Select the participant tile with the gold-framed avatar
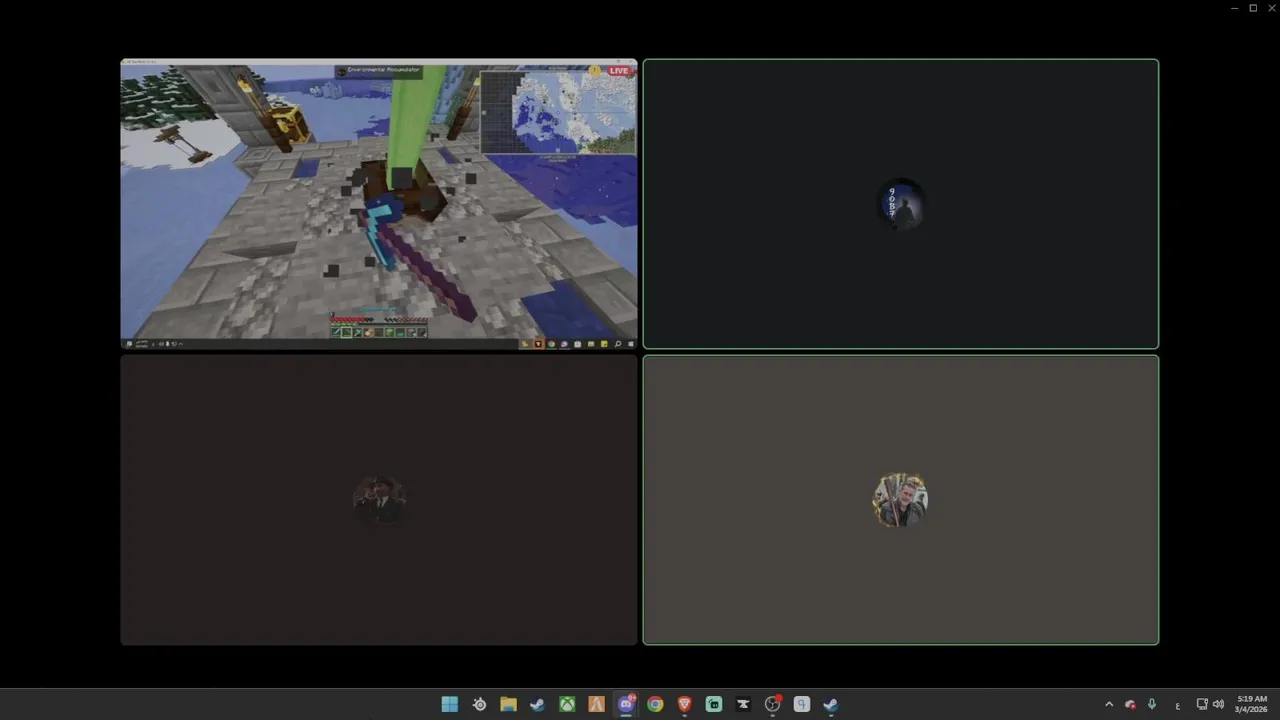Image resolution: width=1280 pixels, height=720 pixels. (x=901, y=500)
